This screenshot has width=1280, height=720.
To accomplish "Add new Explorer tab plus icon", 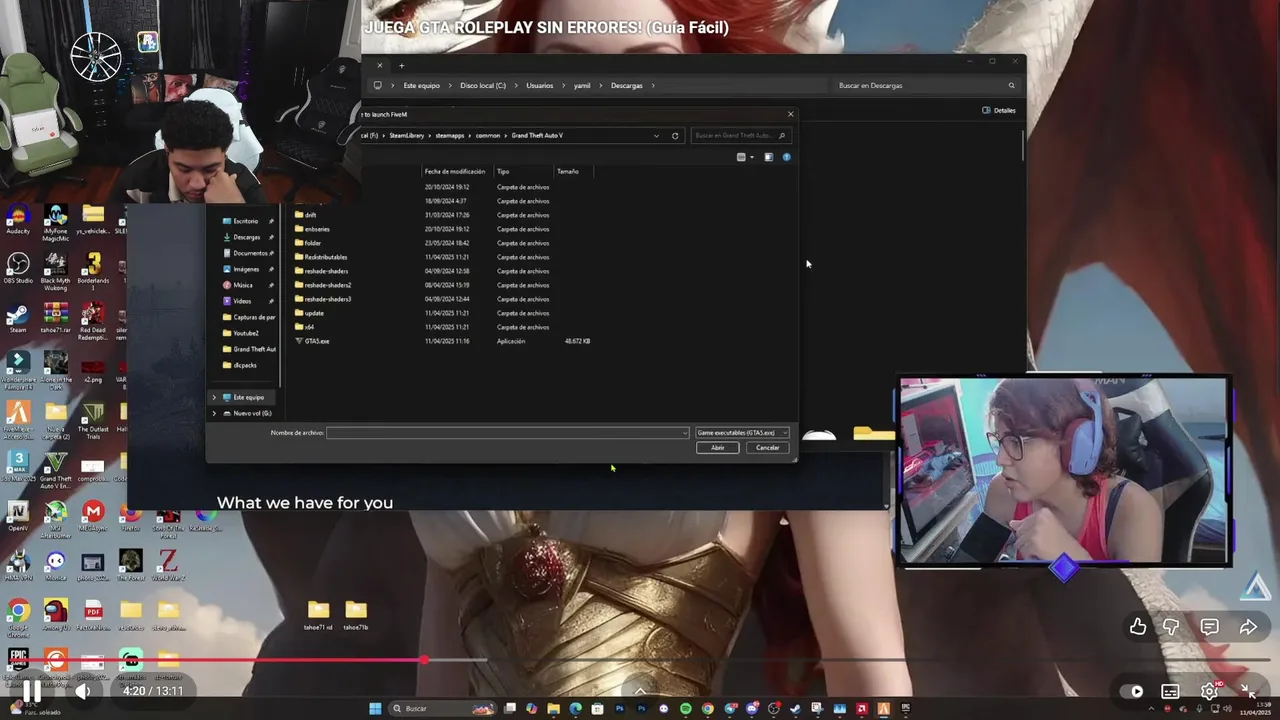I will 401,65.
